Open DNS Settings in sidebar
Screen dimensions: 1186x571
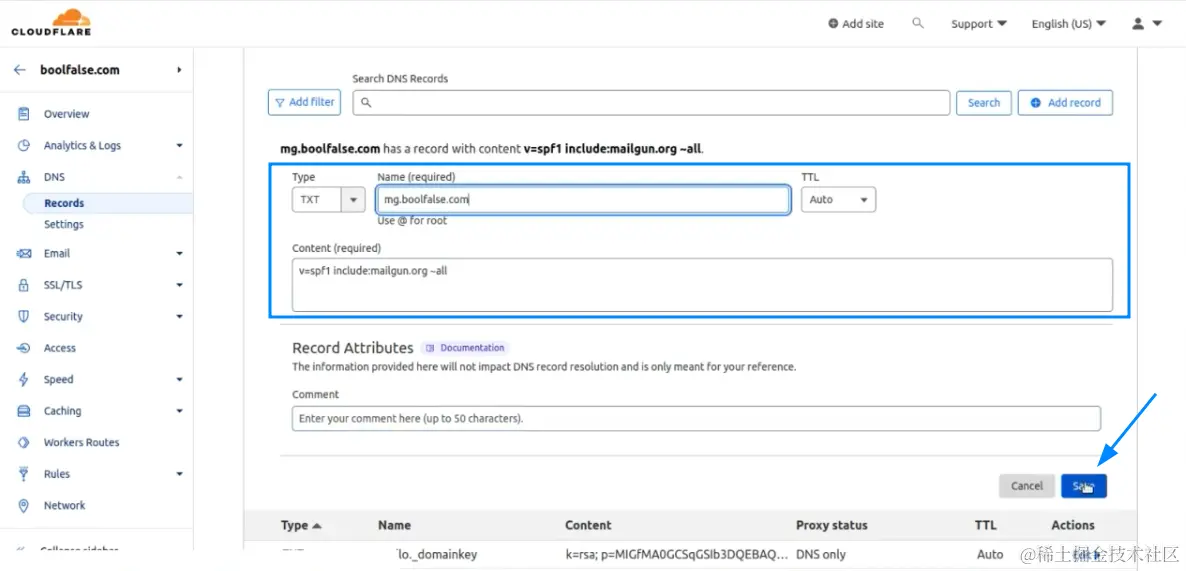64,224
